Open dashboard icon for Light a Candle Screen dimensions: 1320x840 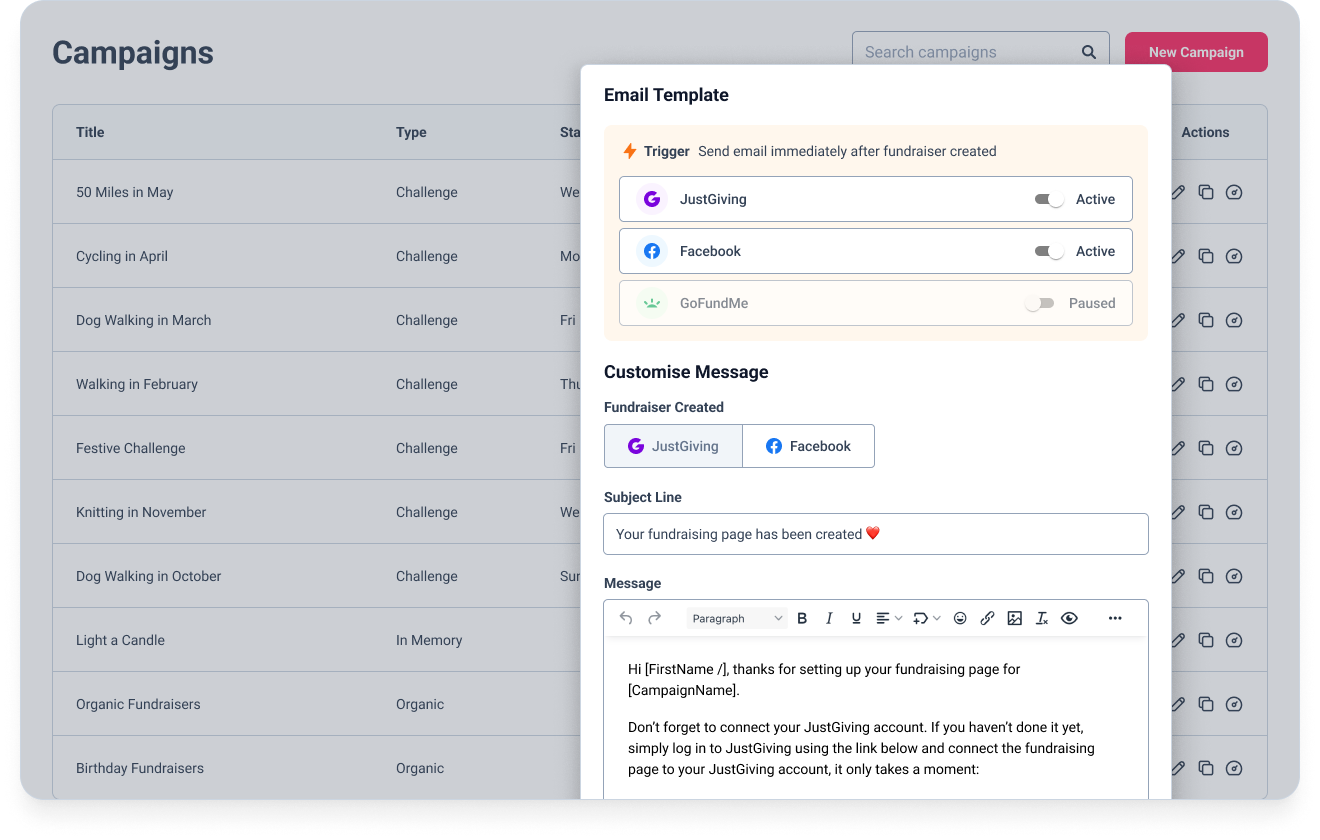pyautogui.click(x=1234, y=640)
